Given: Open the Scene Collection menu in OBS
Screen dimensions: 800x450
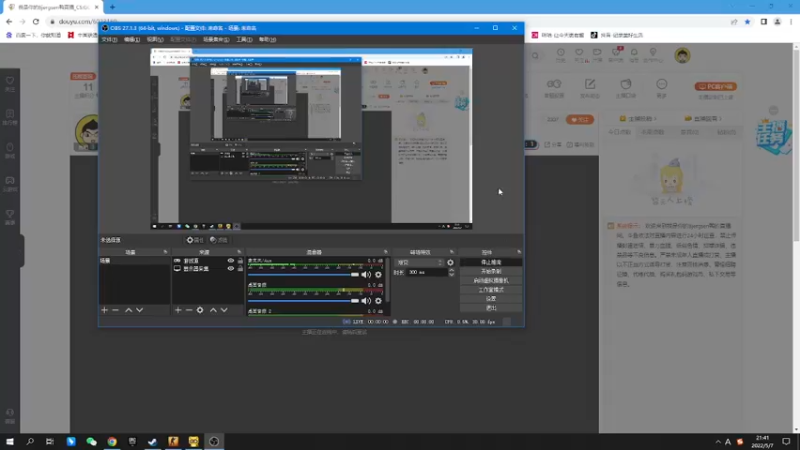Looking at the screenshot, I should (x=216, y=39).
